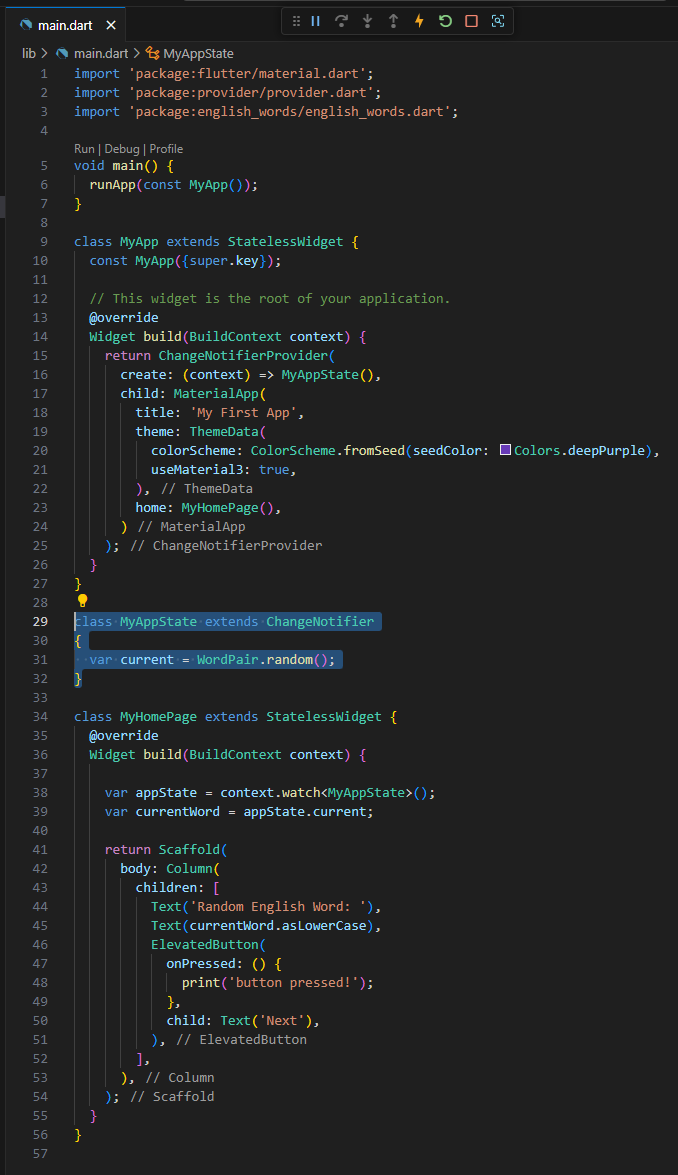Open the main.dart breadcrumb dropdown
The width and height of the screenshot is (678, 1175).
click(x=101, y=53)
